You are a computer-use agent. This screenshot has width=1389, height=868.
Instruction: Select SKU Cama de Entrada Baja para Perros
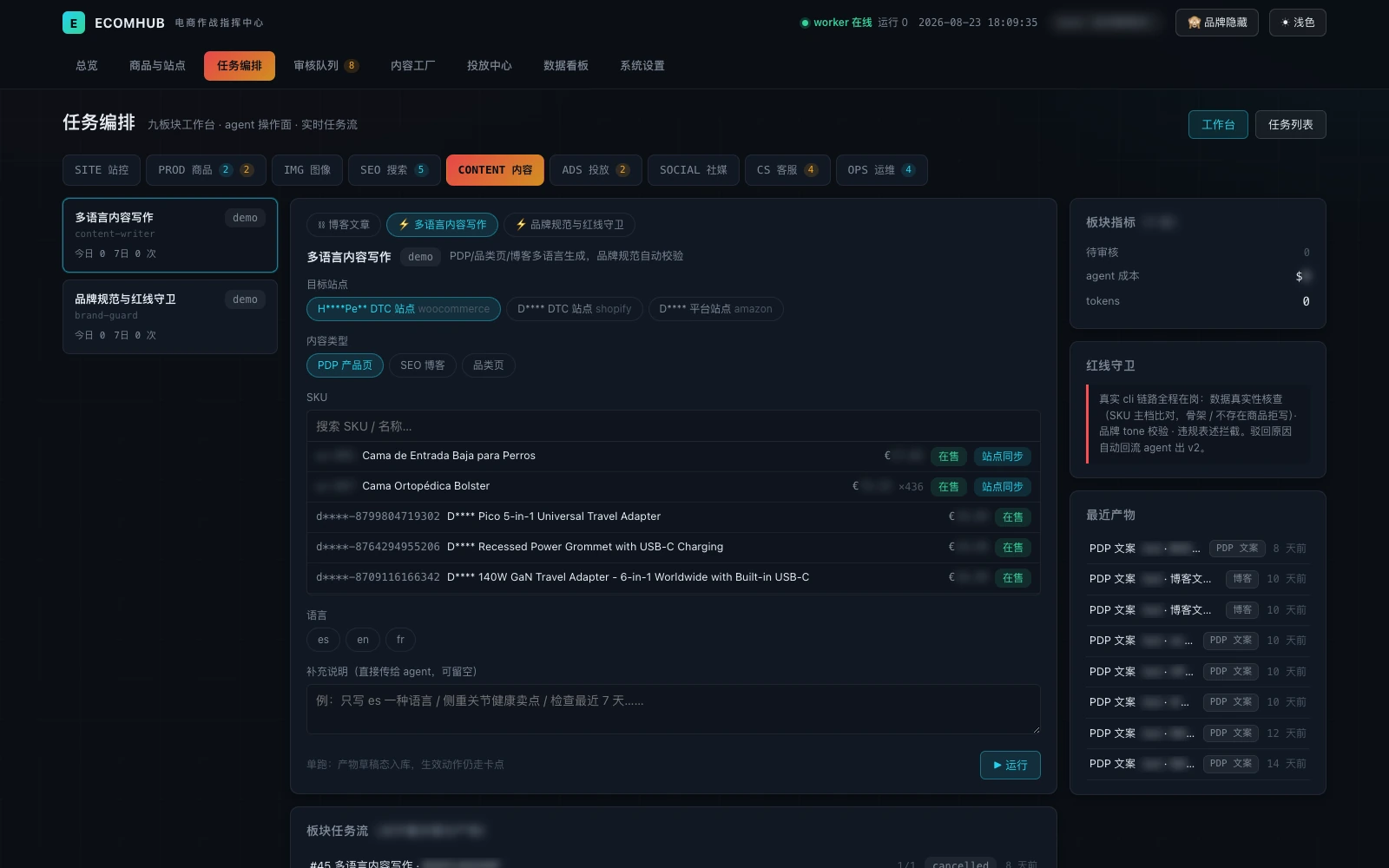tap(673, 457)
